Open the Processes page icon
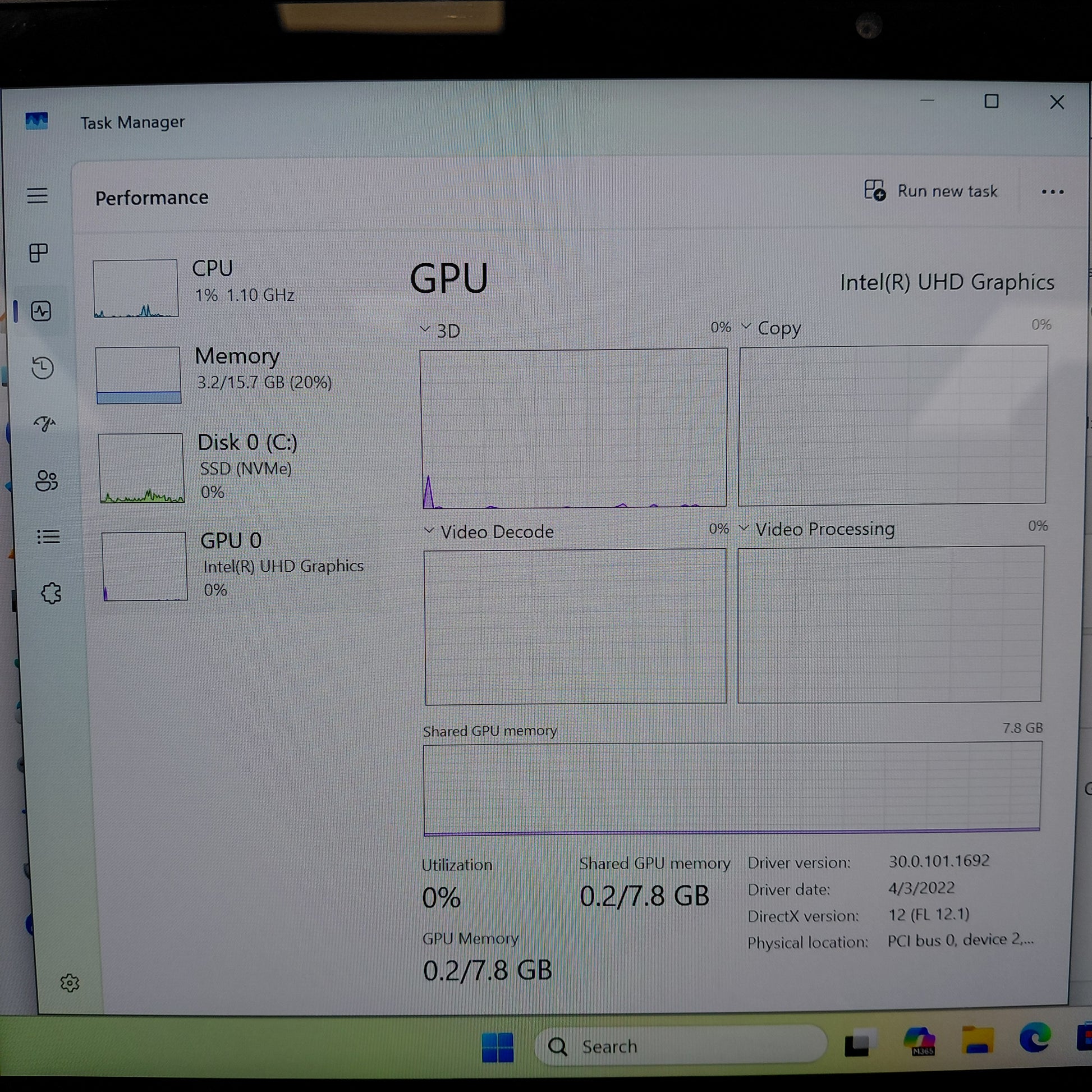 [38, 253]
